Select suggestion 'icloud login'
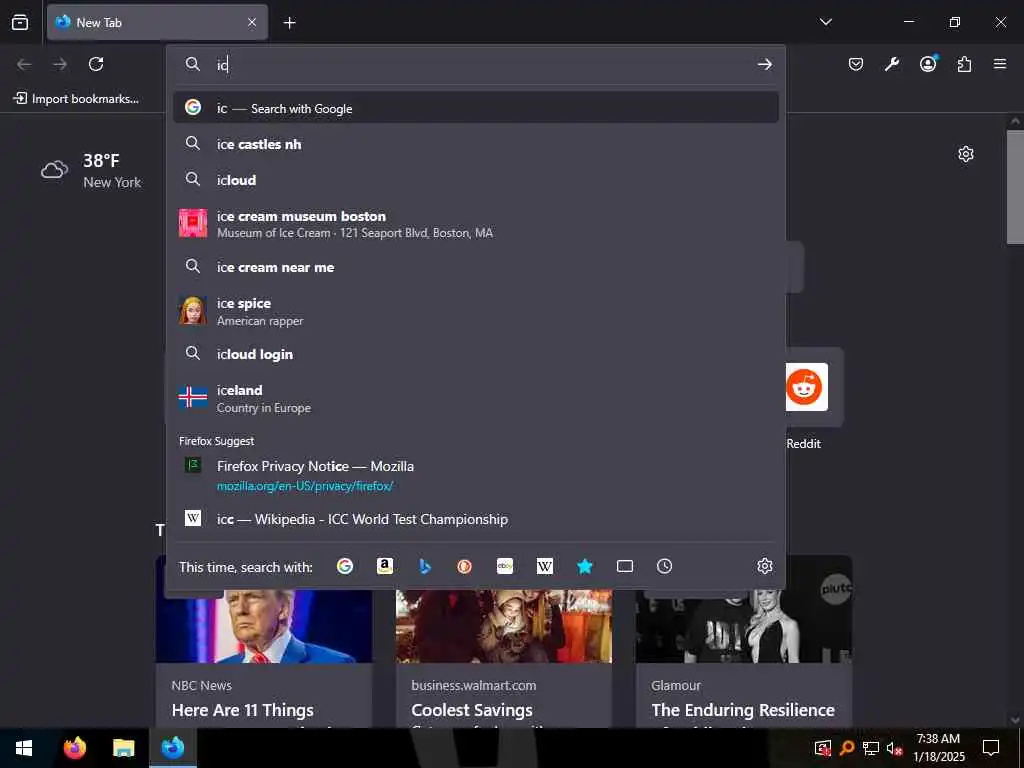The image size is (1024, 768). coord(475,354)
